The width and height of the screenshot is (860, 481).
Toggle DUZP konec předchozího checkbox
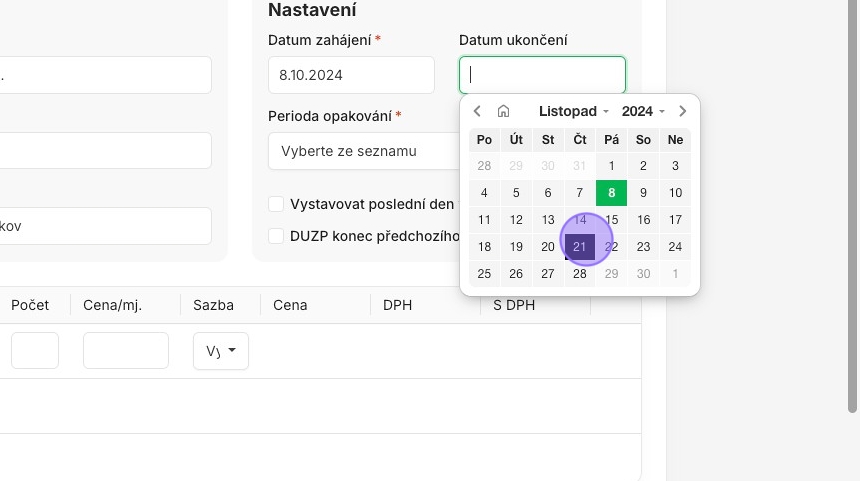(x=277, y=236)
